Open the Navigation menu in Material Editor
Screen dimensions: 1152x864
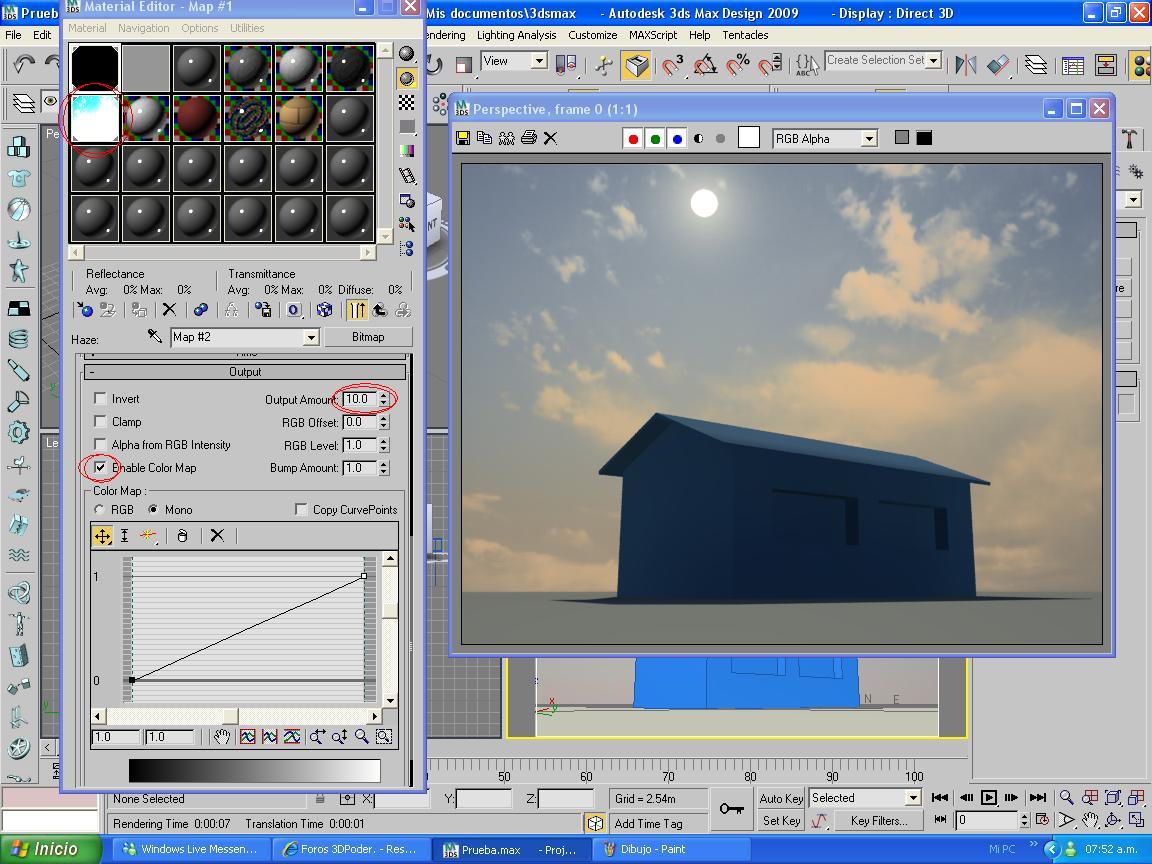[143, 28]
